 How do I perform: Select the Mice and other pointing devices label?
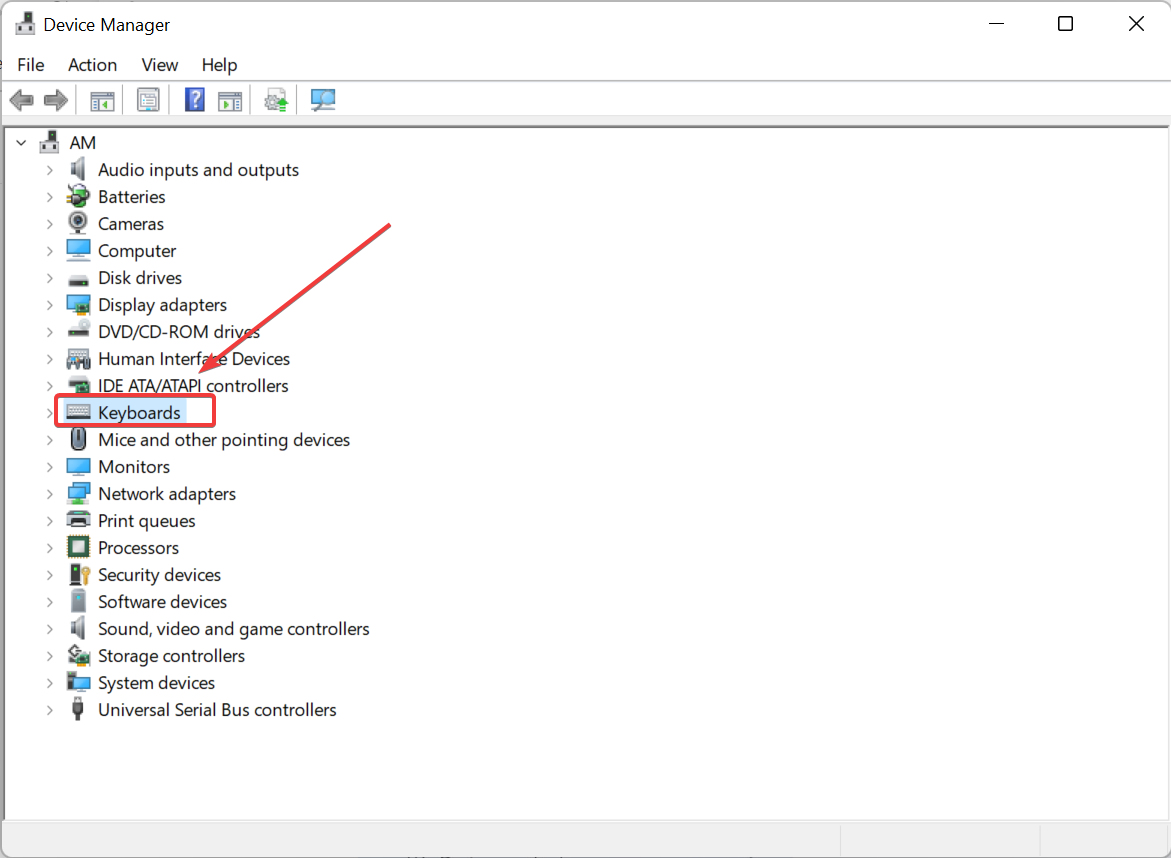point(224,440)
